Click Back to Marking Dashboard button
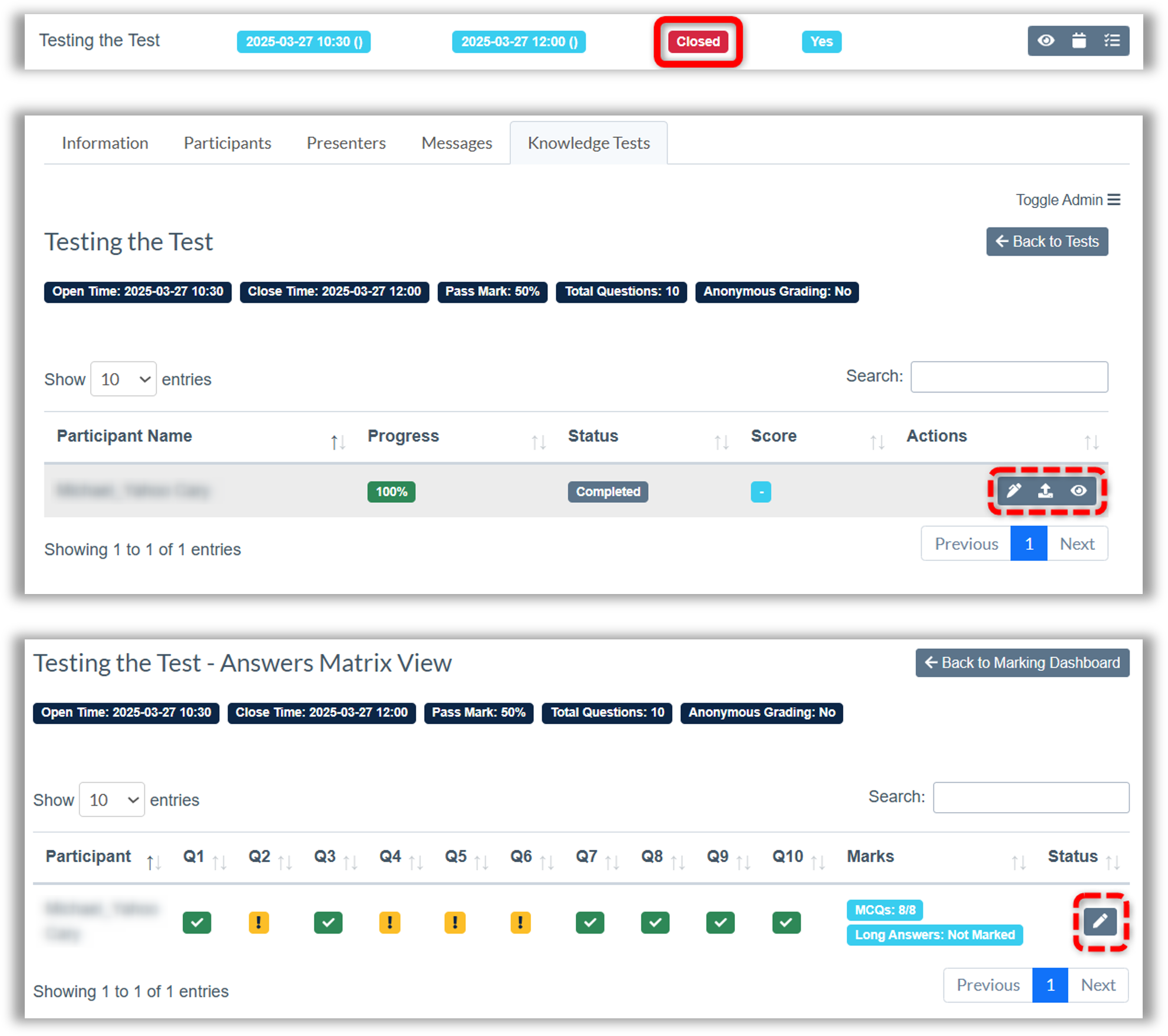 (x=1022, y=663)
